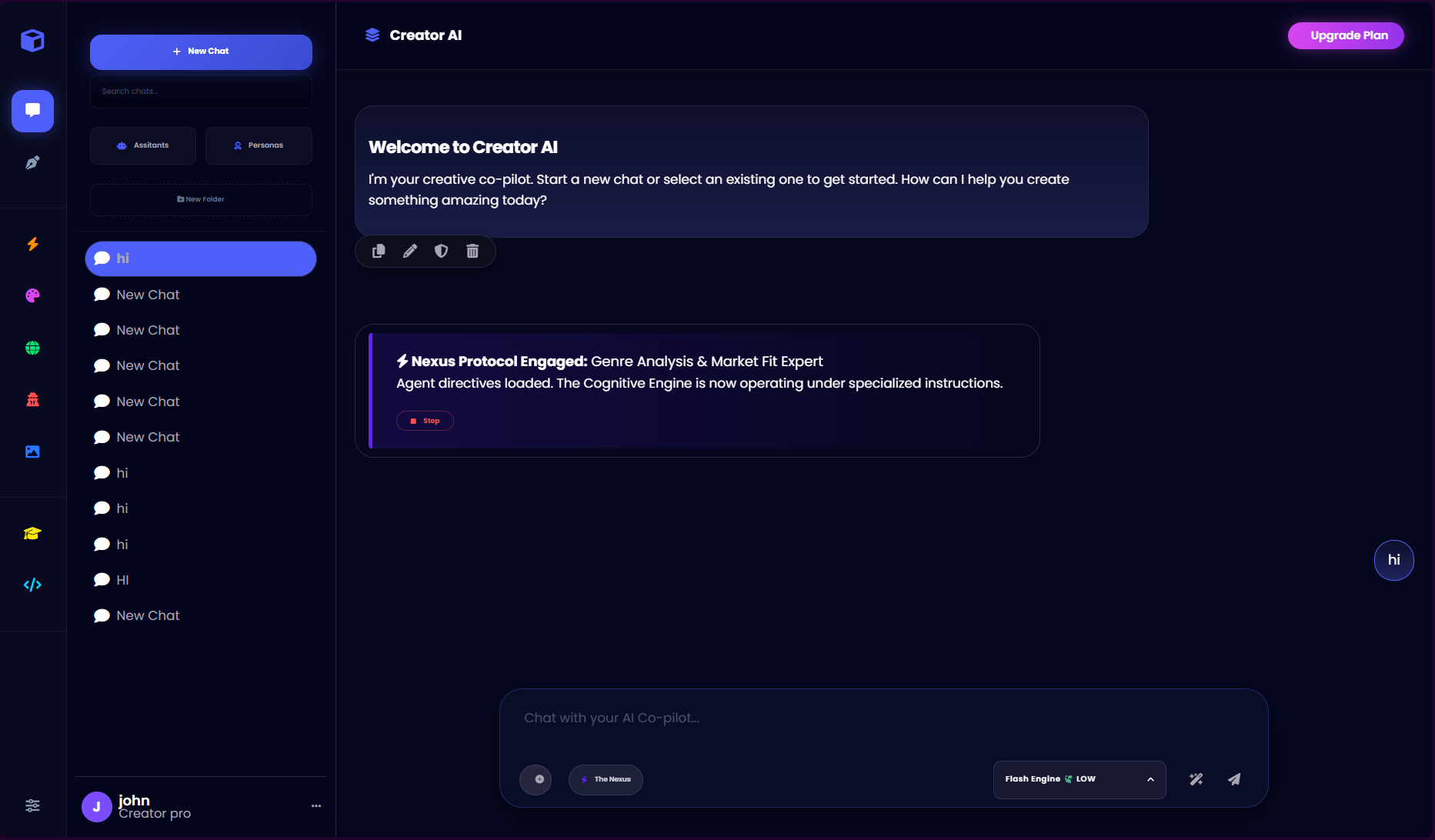The width and height of the screenshot is (1435, 840).
Task: Collapse the Flash Engine LOW dropdown
Action: tap(1150, 779)
